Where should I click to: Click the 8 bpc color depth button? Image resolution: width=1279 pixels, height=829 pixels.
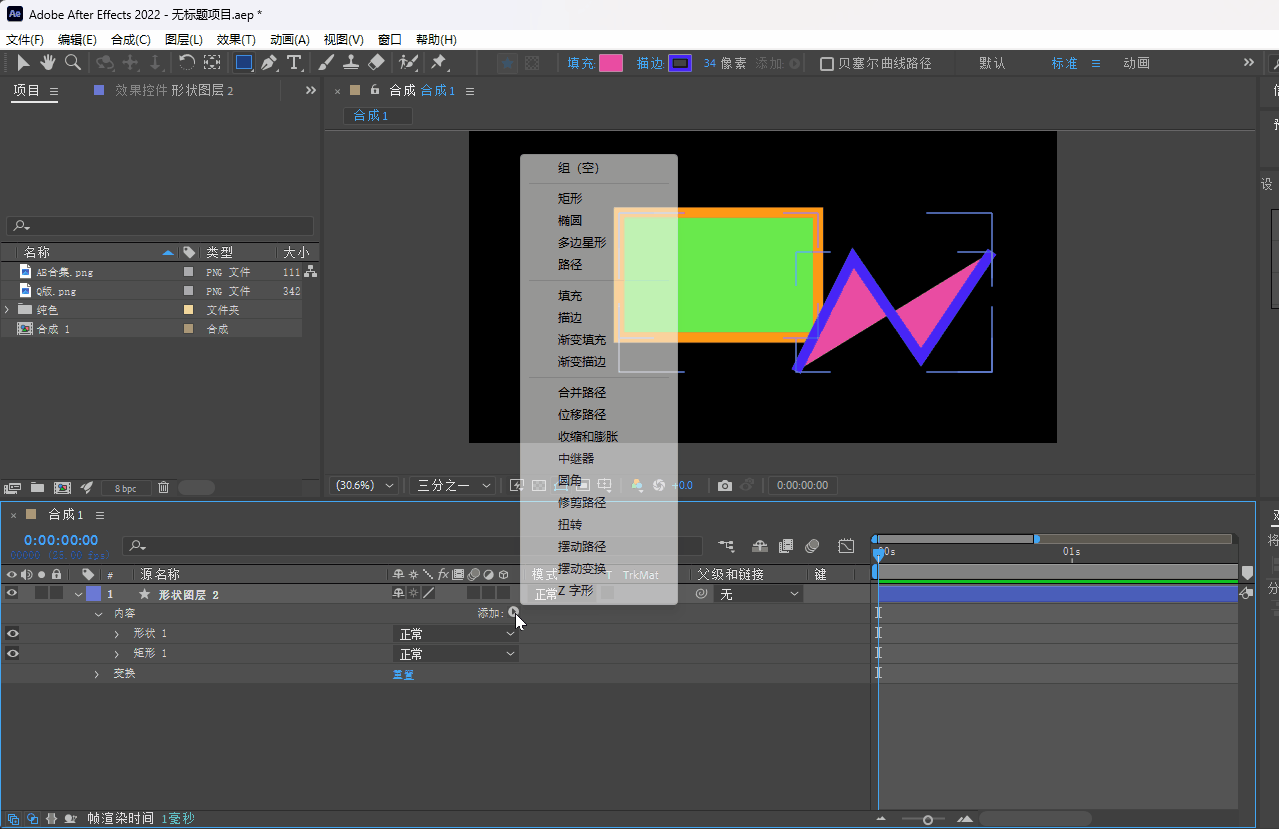coord(126,488)
